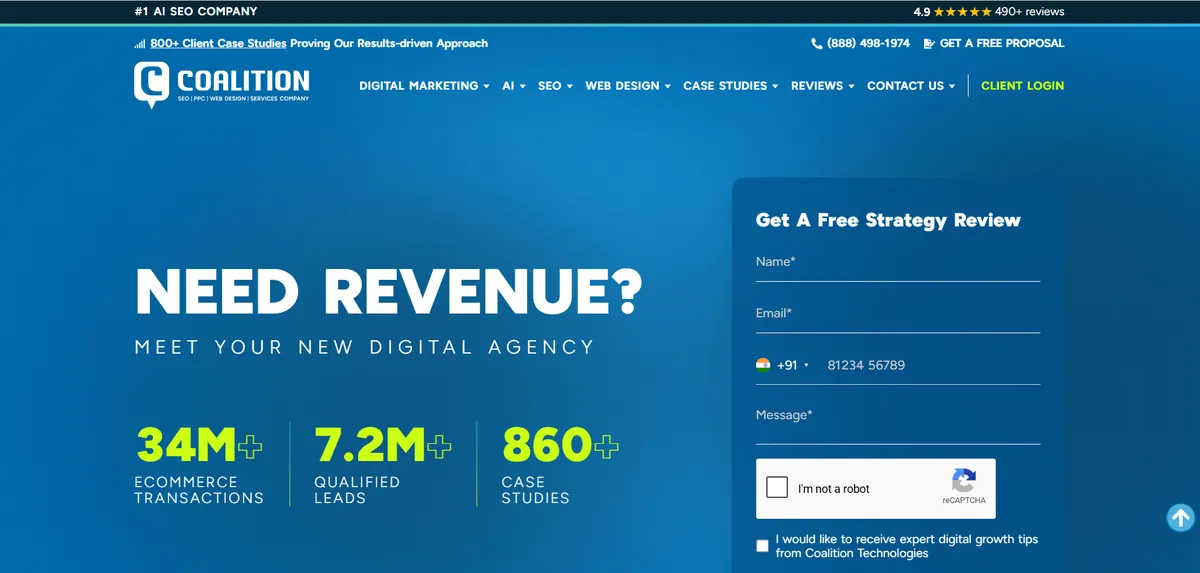
Task: Click Get A Free Strategy Review heading
Action: 888,220
